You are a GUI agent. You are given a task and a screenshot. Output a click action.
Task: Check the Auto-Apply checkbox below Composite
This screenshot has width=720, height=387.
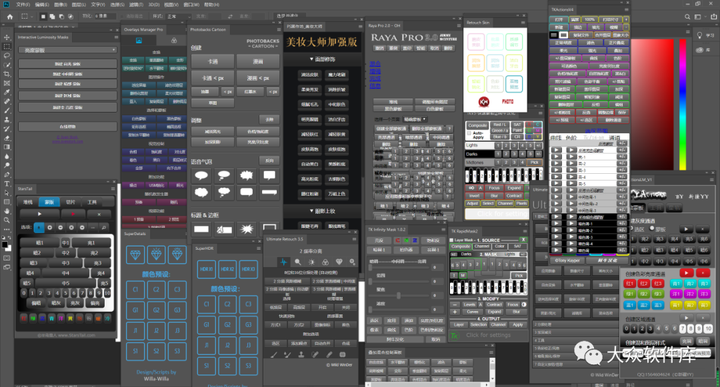pyautogui.click(x=469, y=133)
